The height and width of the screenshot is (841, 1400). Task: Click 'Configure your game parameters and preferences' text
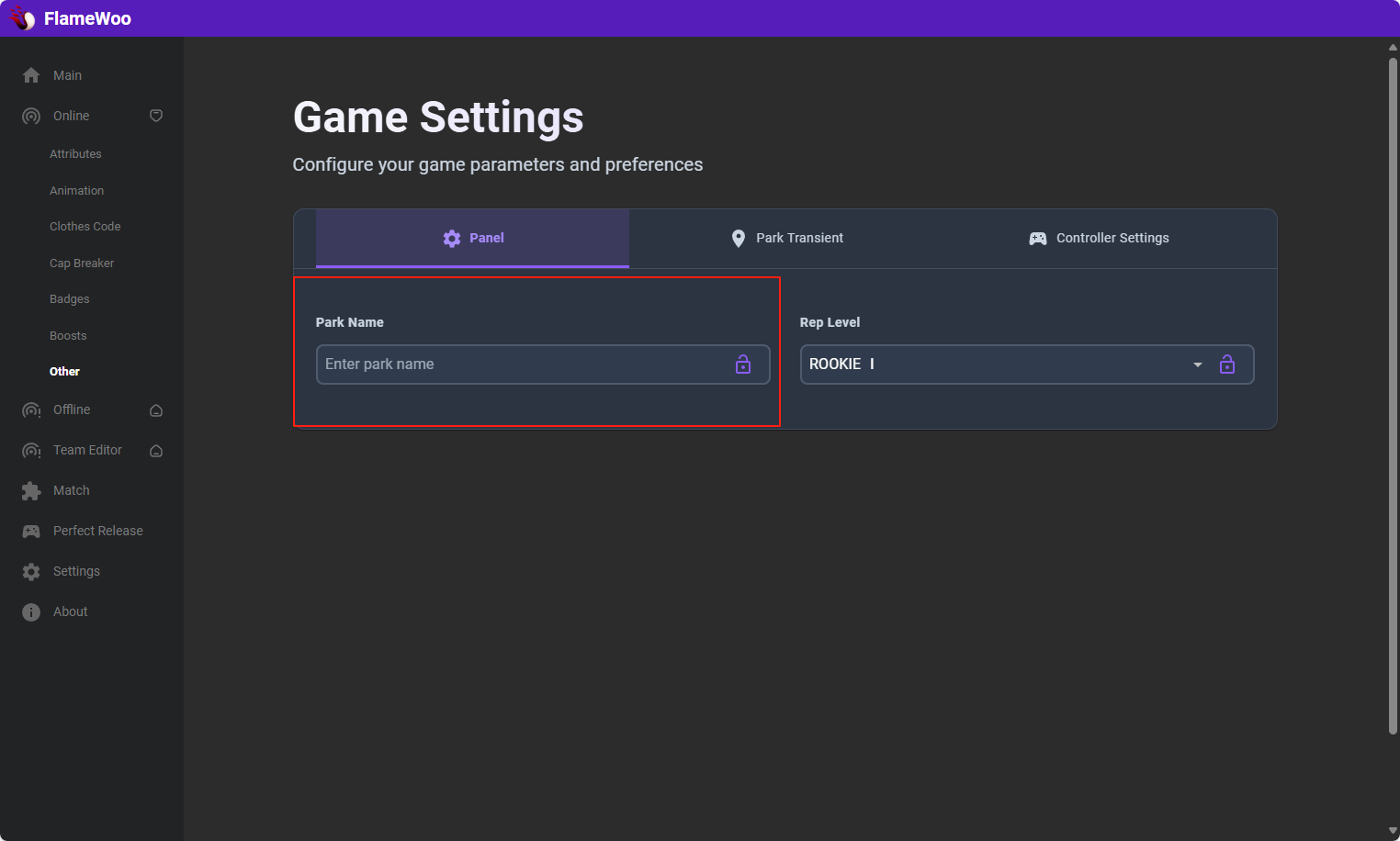(498, 164)
